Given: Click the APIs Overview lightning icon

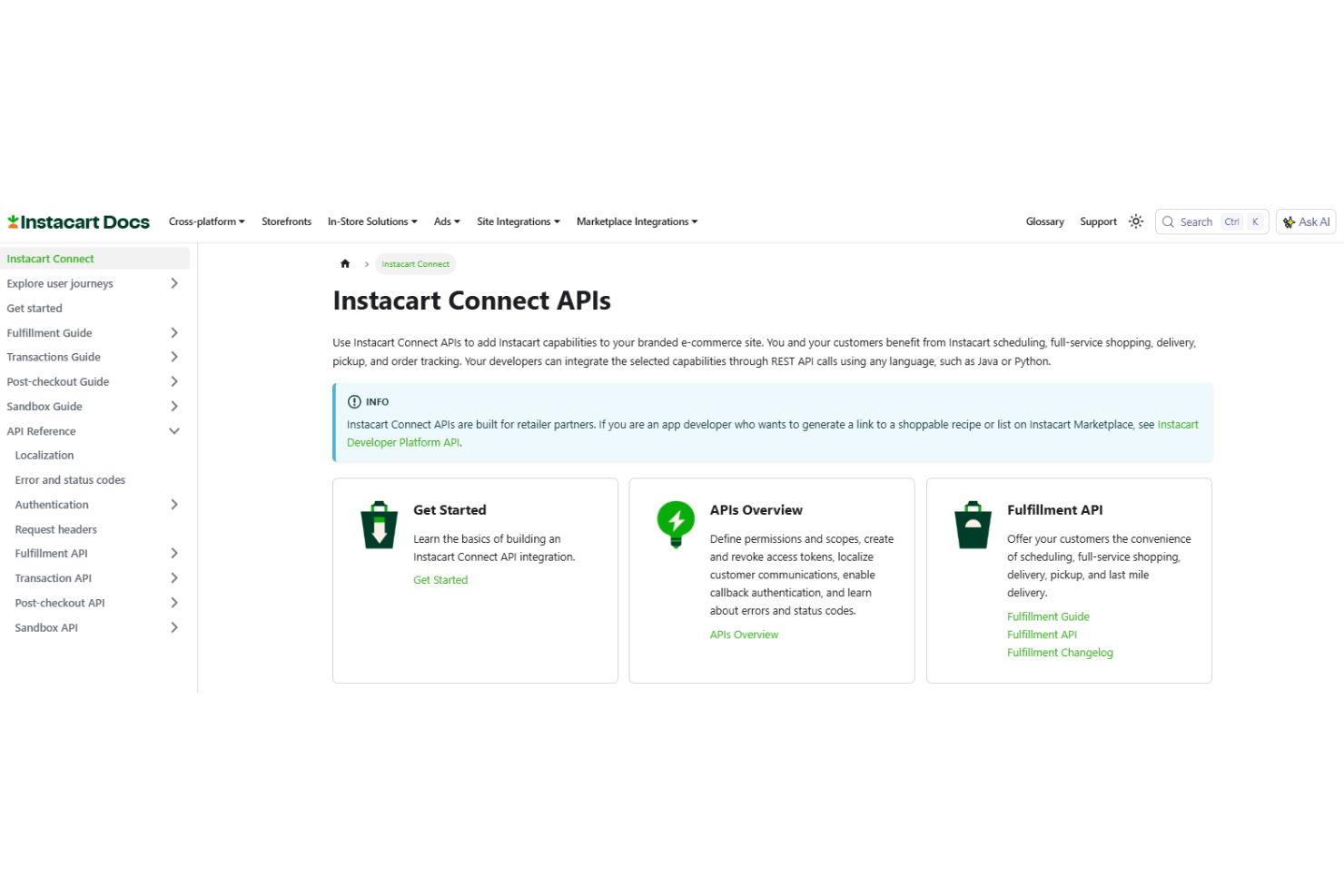Looking at the screenshot, I should coord(676,524).
